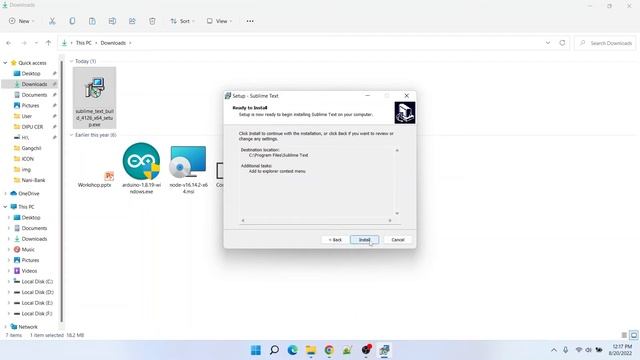
Task: Click the Forward navigation arrow
Action: point(24,43)
